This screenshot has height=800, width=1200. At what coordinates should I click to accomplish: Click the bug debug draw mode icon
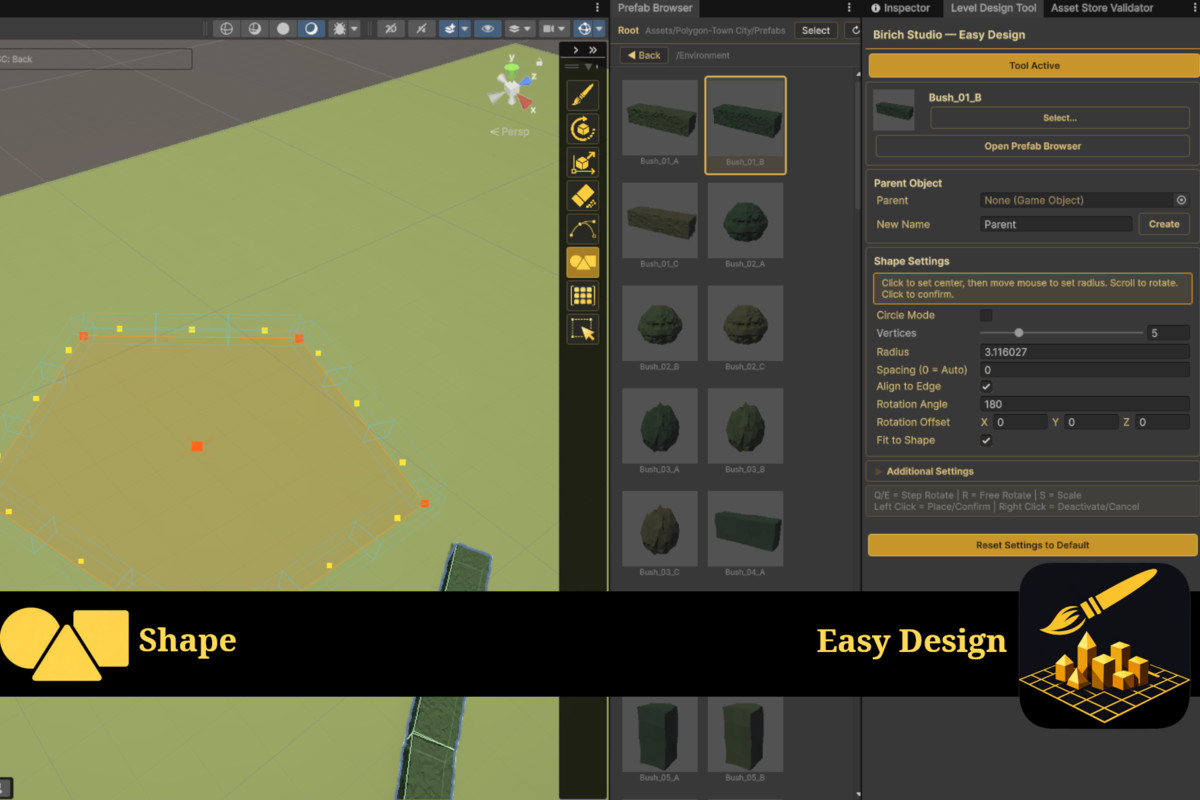pyautogui.click(x=339, y=29)
